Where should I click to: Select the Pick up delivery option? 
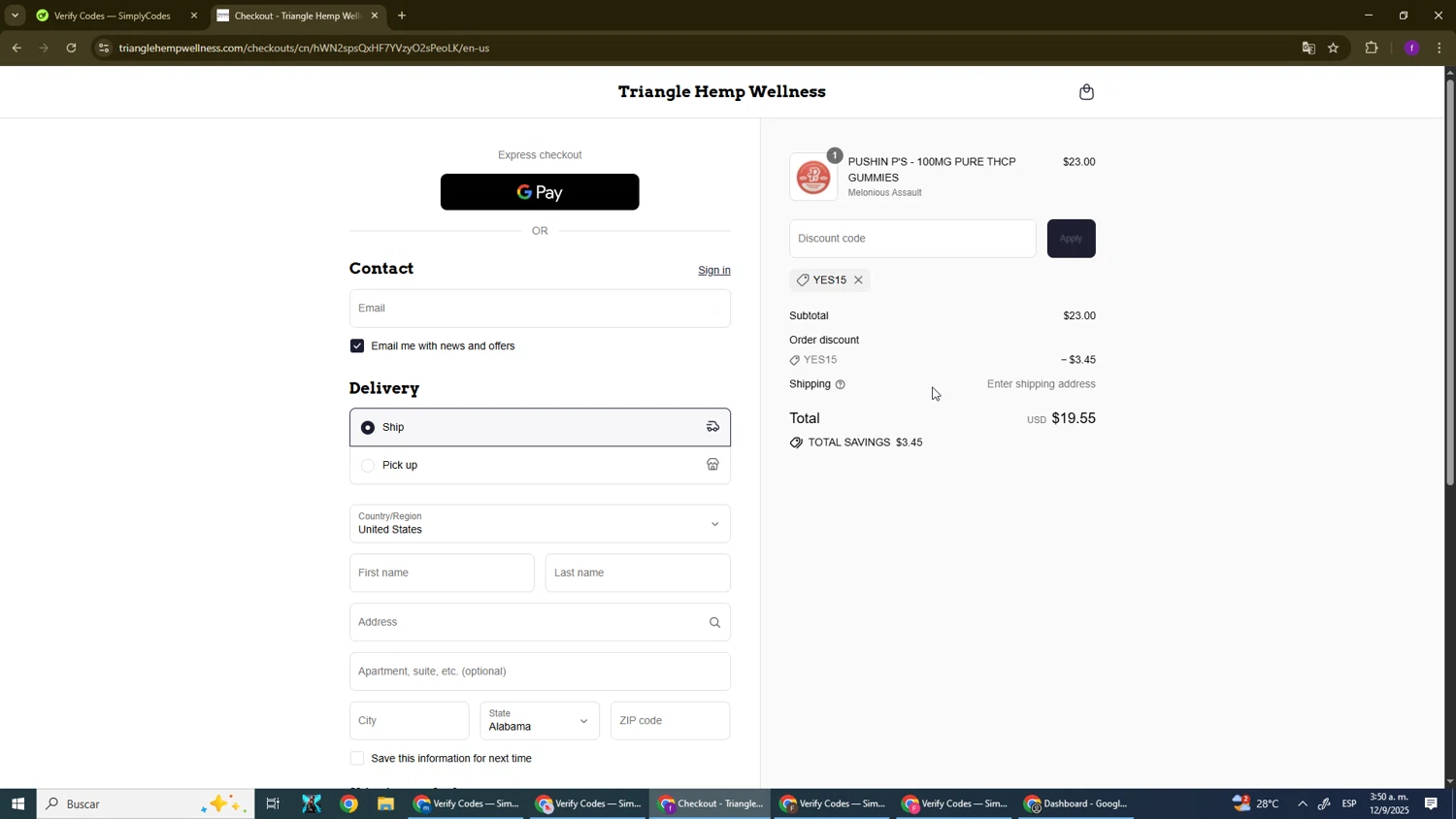pos(540,465)
